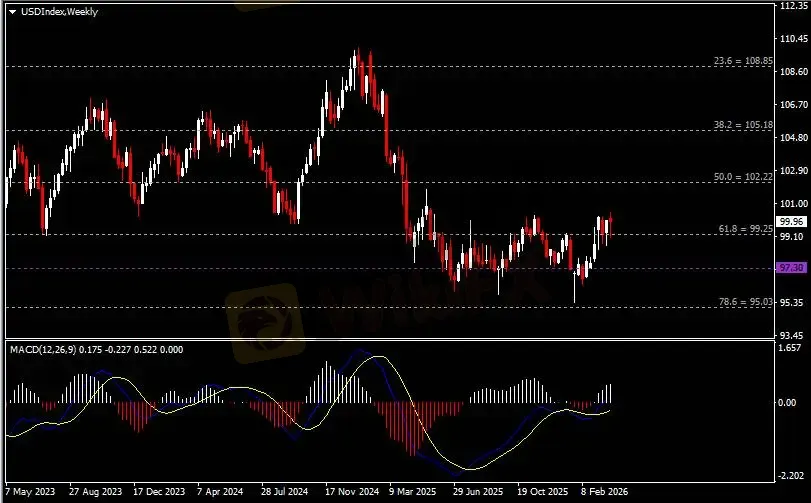Click the 112.35 price scale value
811x503 pixels.
click(x=793, y=6)
